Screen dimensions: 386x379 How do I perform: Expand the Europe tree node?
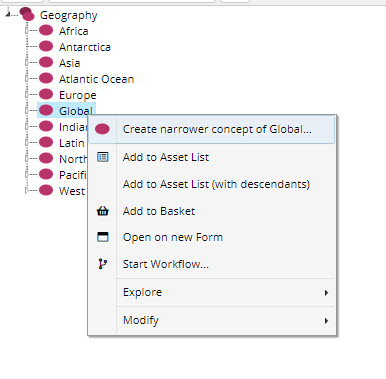(x=27, y=95)
